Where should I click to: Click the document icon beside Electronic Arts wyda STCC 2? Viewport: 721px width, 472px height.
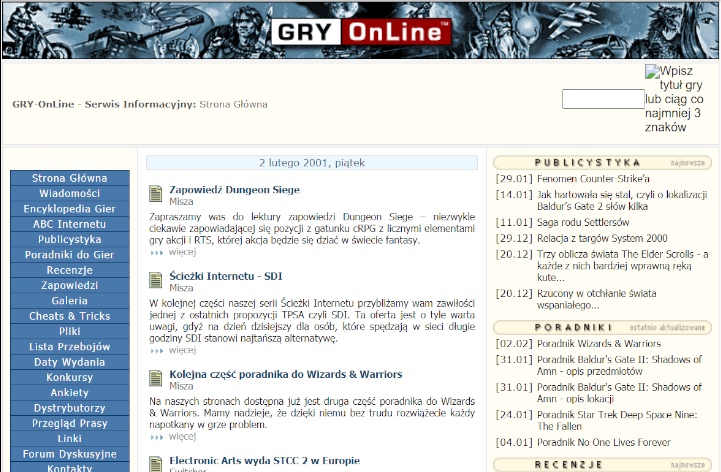click(156, 464)
